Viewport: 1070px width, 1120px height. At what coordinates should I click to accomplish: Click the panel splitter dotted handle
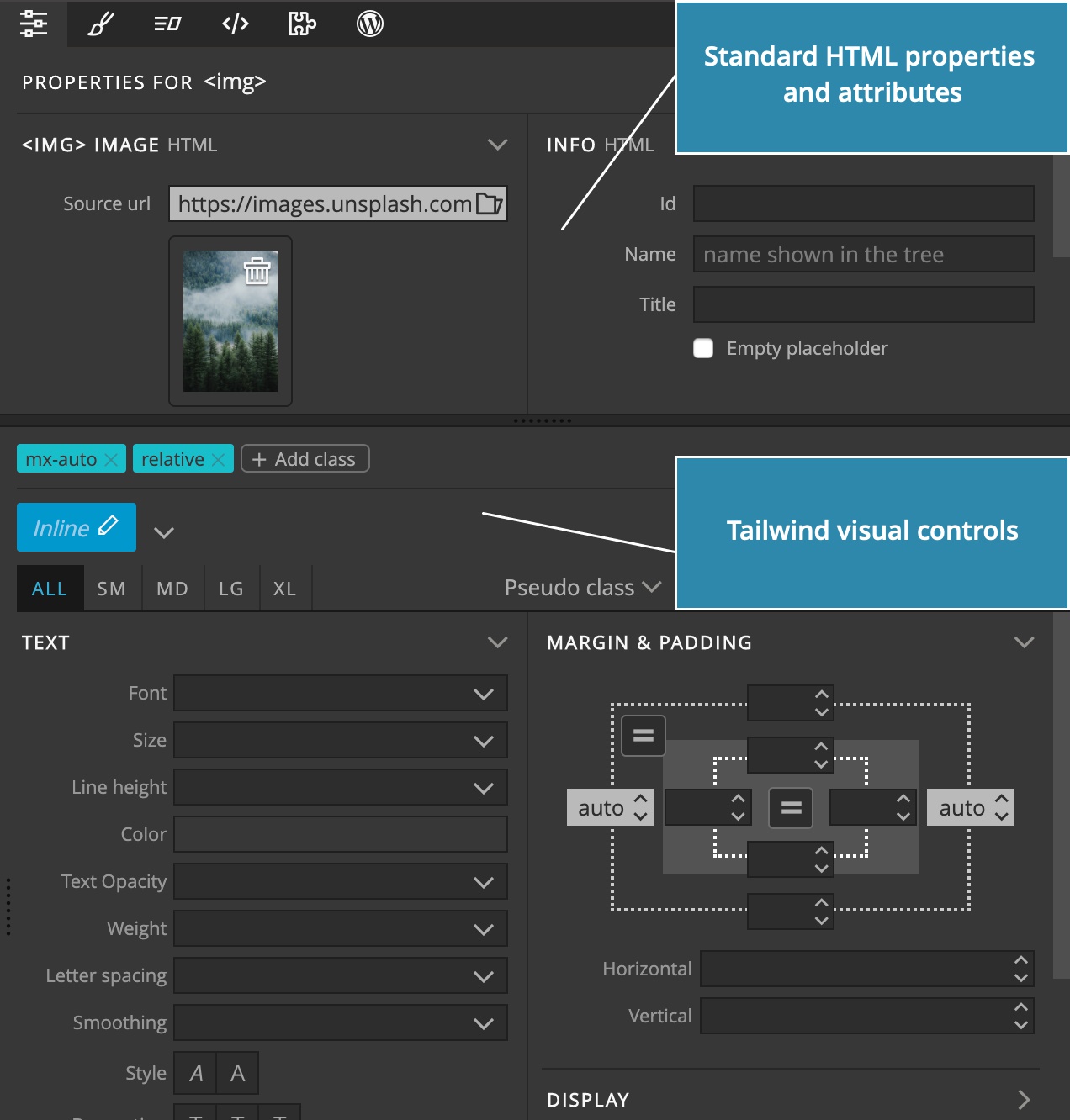pyautogui.click(x=543, y=420)
